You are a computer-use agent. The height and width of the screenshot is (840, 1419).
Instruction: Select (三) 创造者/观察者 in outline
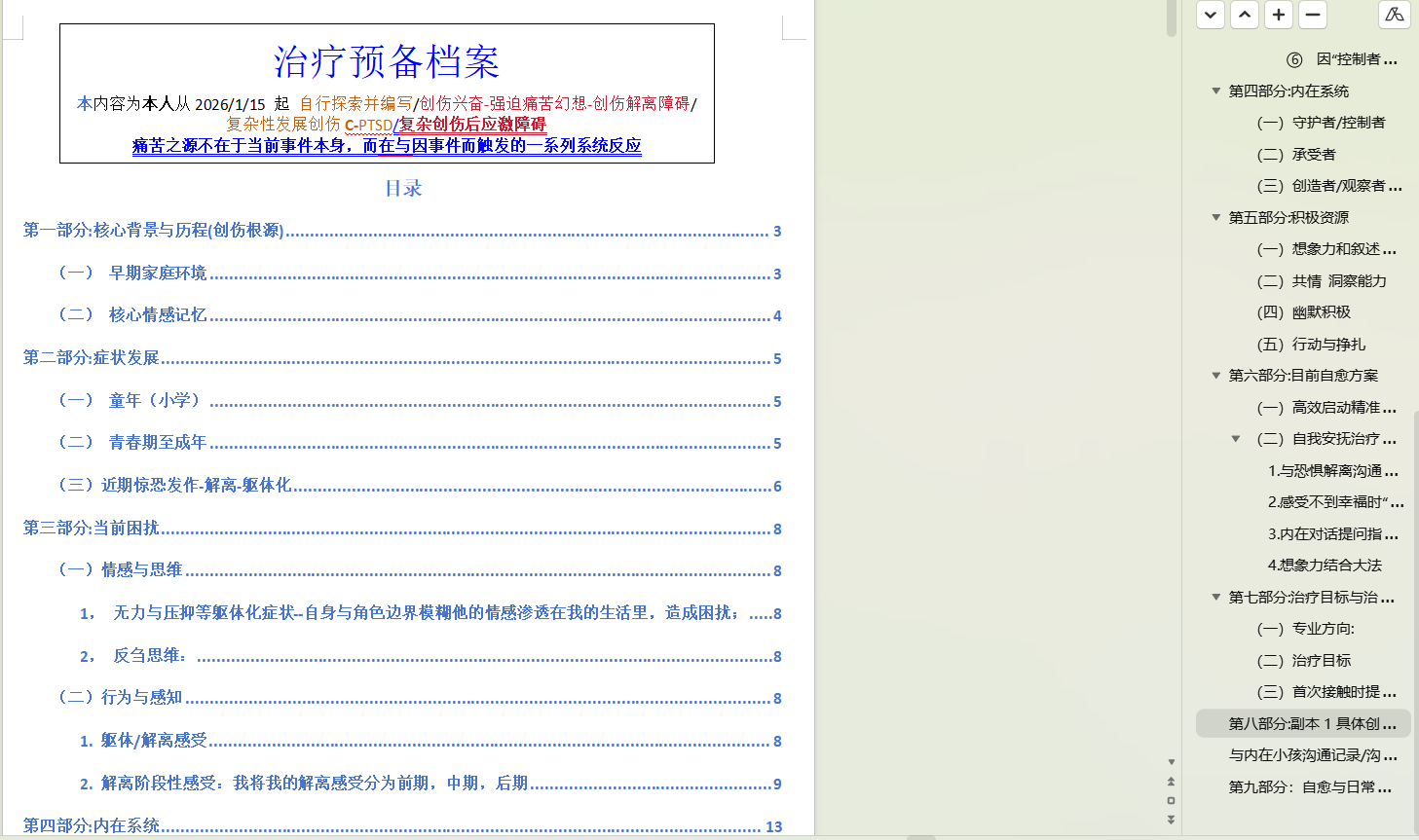coord(1329,186)
